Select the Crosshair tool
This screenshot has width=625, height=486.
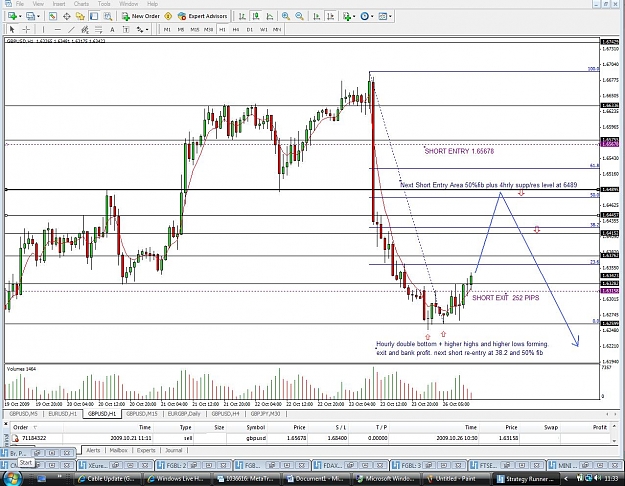[x=26, y=30]
